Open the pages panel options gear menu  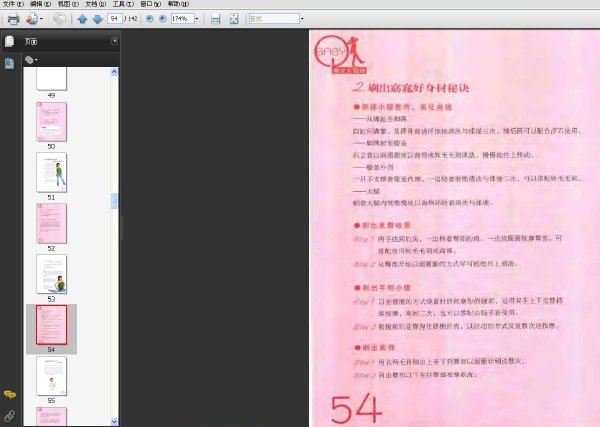[x=31, y=60]
